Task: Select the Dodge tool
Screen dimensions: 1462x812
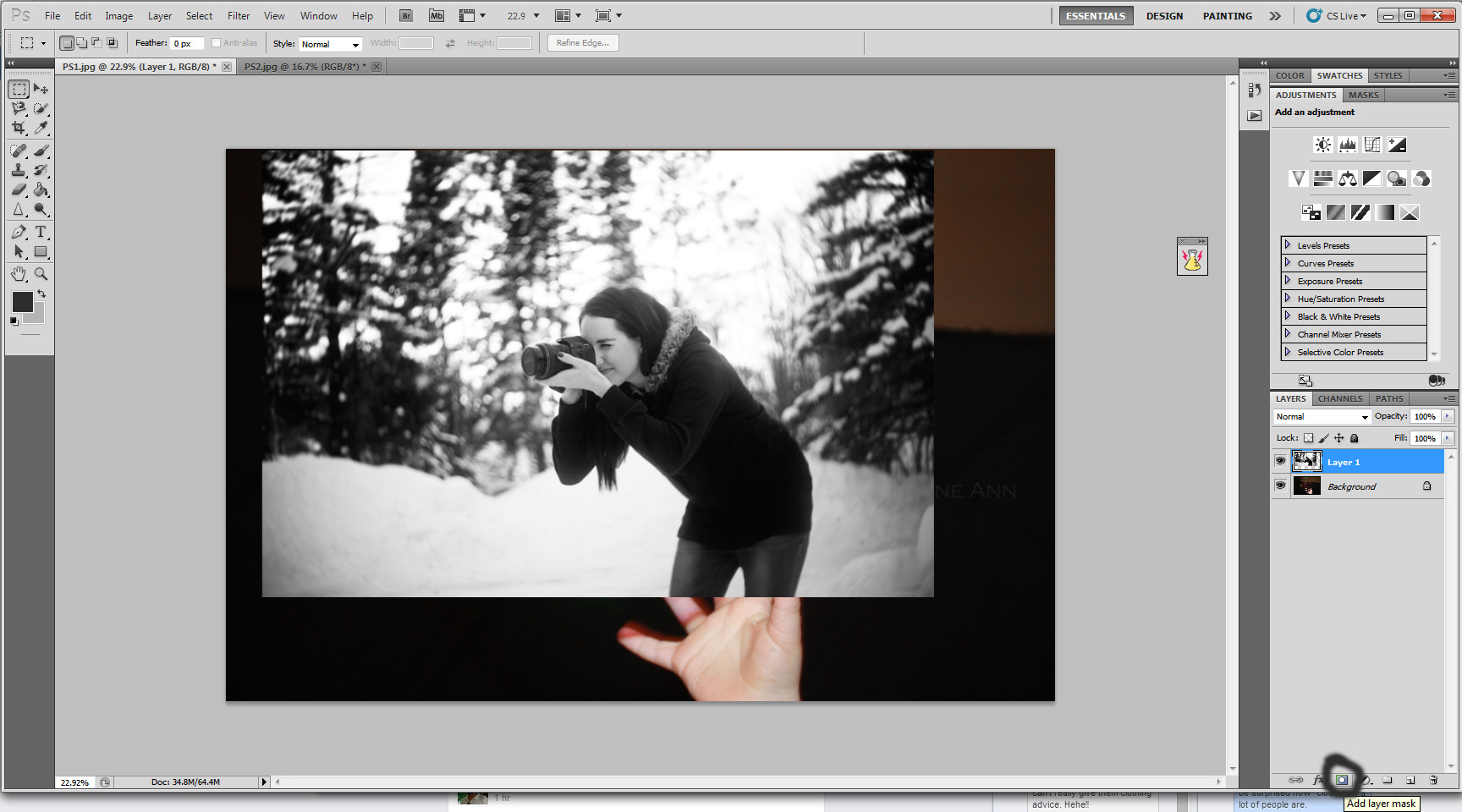Action: coord(41,209)
